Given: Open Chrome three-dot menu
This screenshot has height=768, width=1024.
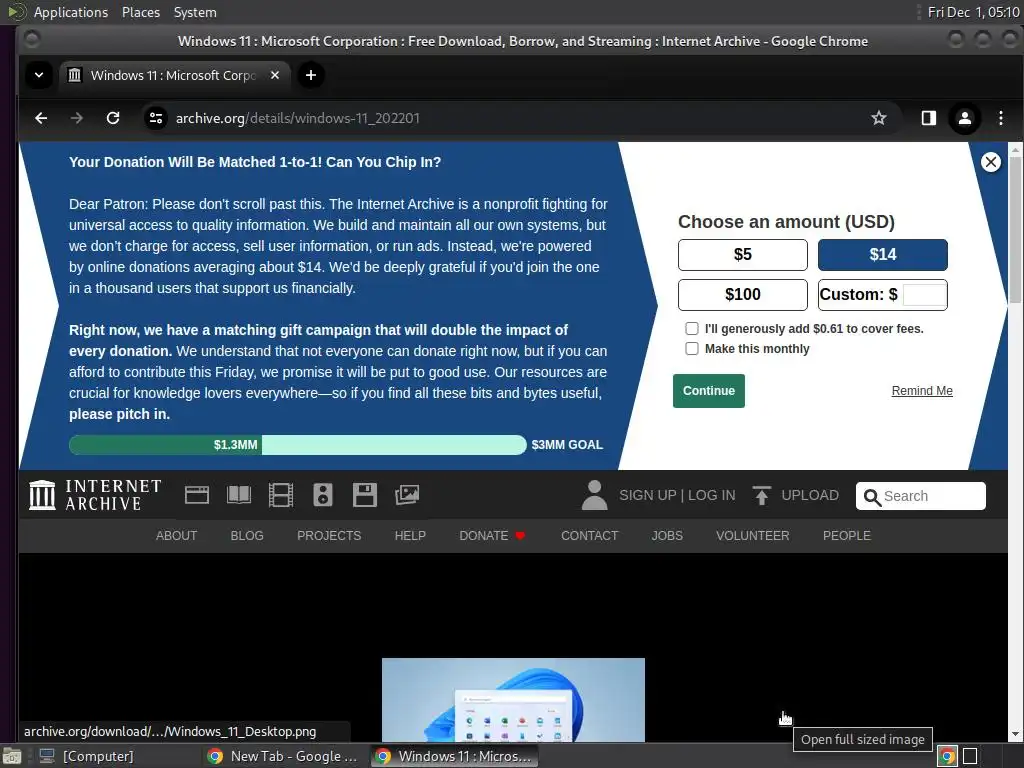Looking at the screenshot, I should [x=1000, y=118].
